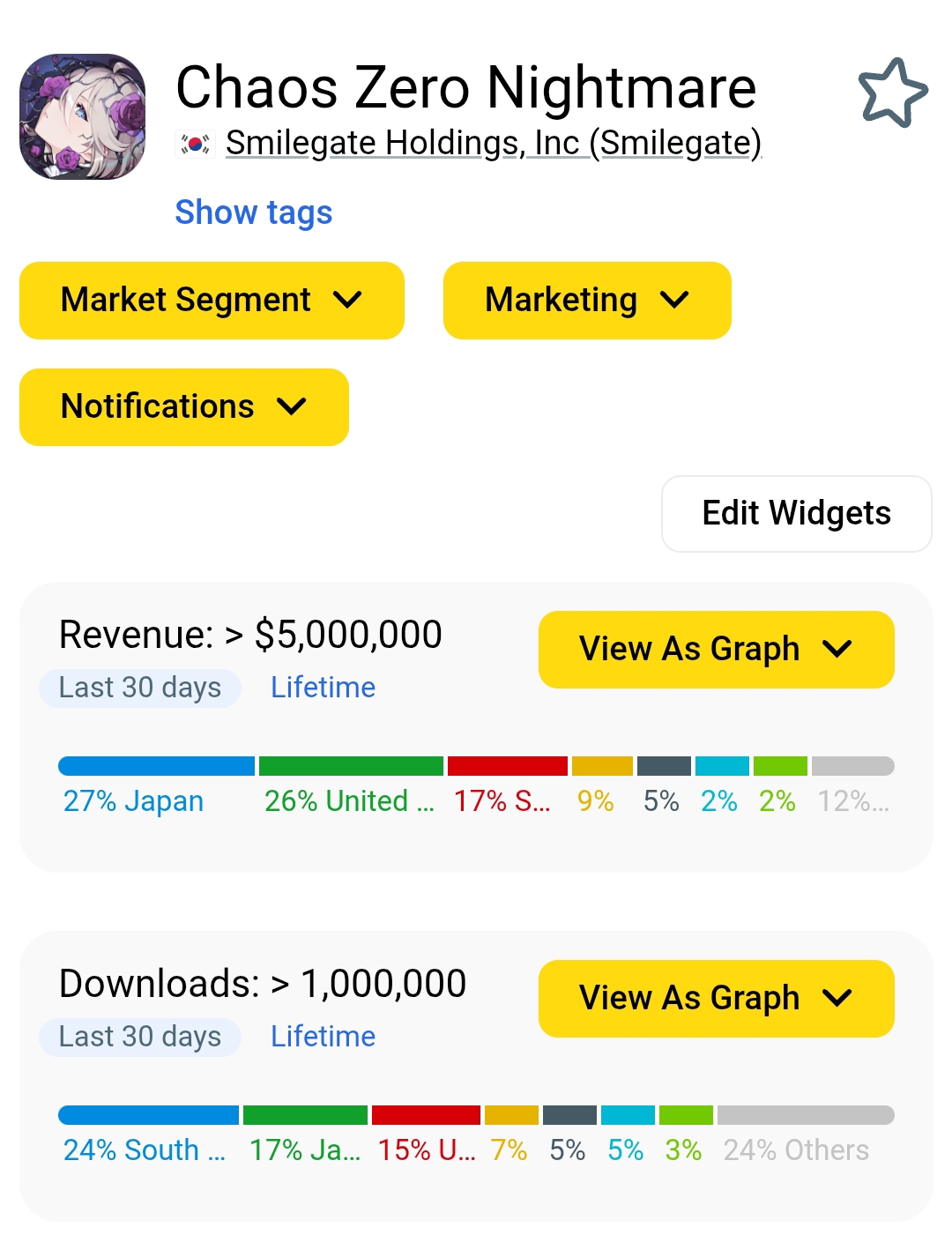Screen dimensions: 952x1250
Task: Click the Chaos Zero Nightmare title
Action: tap(466, 87)
